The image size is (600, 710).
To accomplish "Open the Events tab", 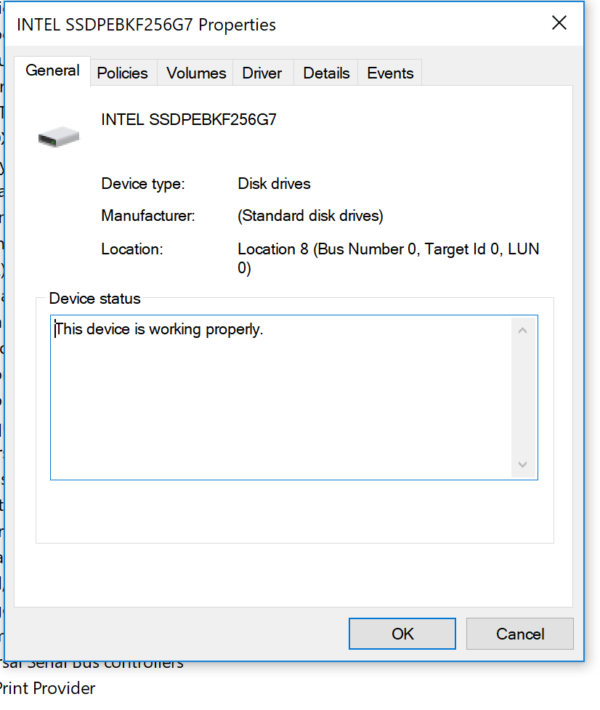I will click(x=390, y=73).
